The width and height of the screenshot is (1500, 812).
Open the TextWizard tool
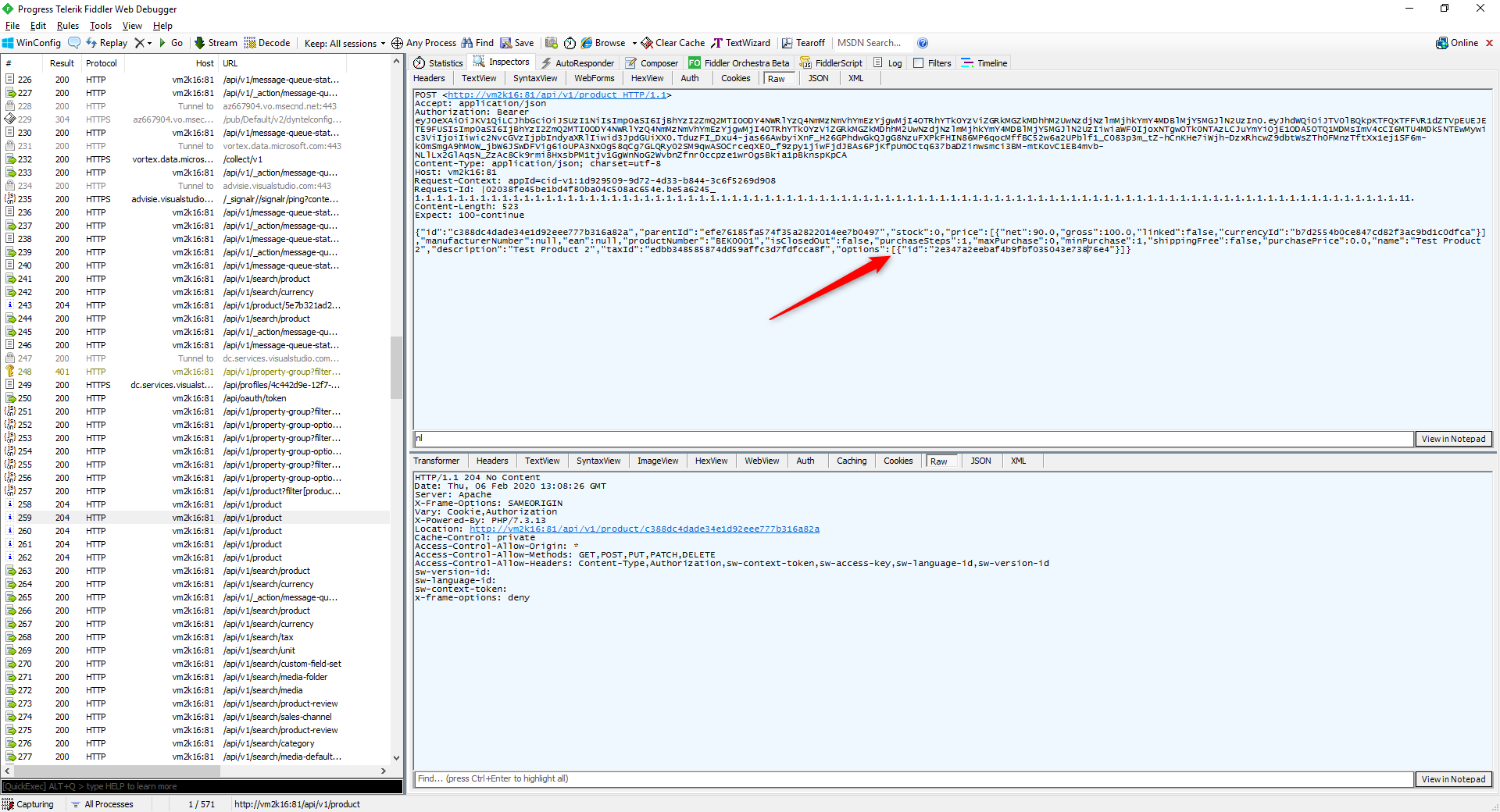(741, 43)
